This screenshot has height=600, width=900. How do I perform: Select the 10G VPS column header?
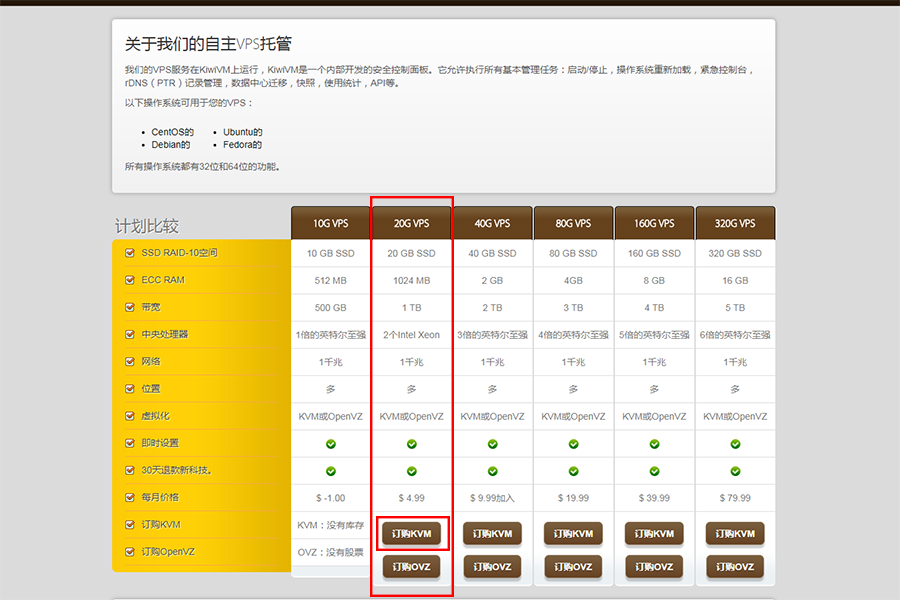331,223
